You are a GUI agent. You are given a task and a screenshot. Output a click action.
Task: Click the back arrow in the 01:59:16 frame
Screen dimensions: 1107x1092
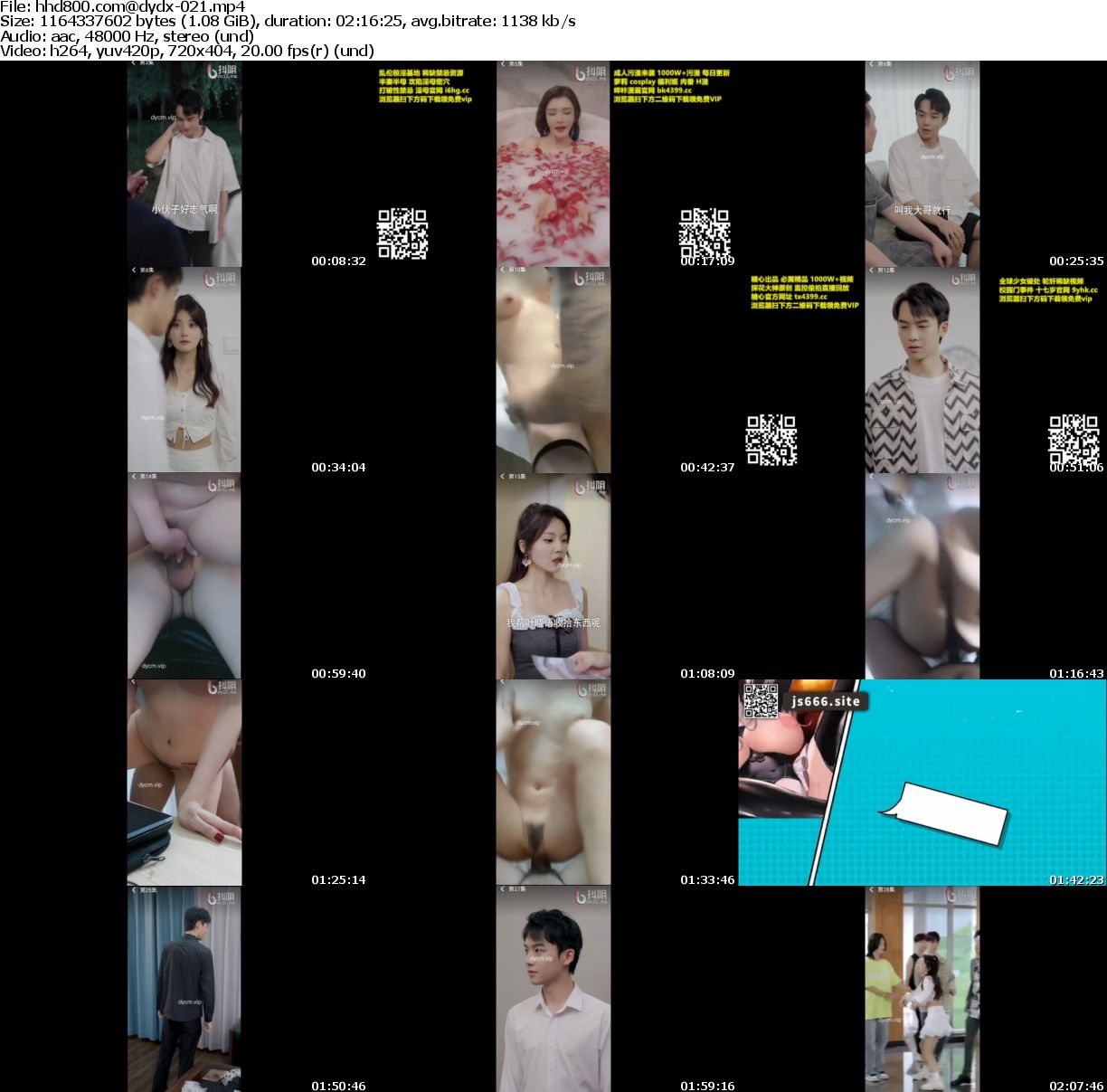tap(503, 889)
